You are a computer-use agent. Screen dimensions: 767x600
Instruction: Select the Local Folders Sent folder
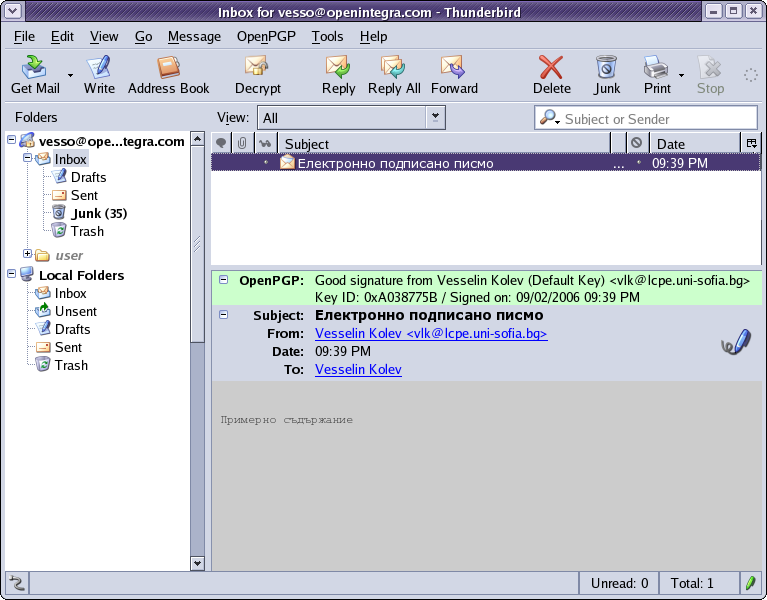tap(68, 348)
